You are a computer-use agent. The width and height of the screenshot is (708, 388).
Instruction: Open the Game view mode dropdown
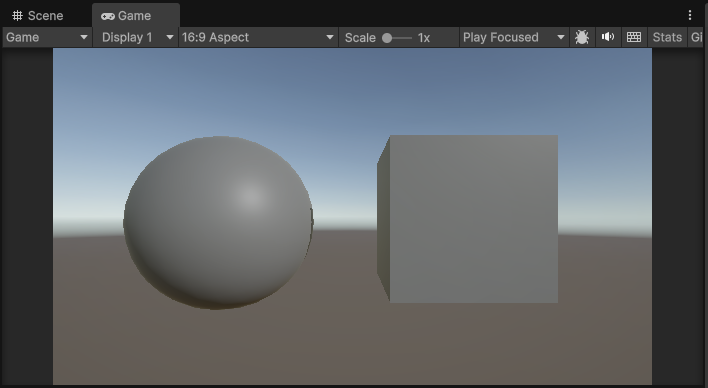[x=47, y=37]
